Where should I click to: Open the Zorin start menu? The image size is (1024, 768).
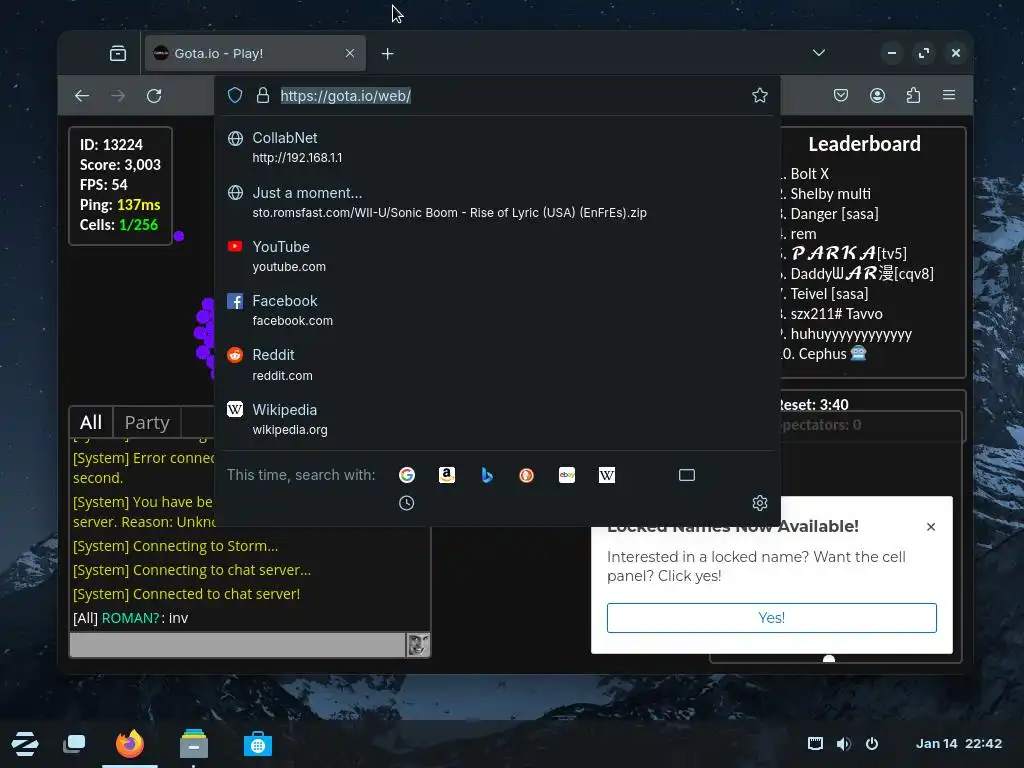click(x=25, y=743)
